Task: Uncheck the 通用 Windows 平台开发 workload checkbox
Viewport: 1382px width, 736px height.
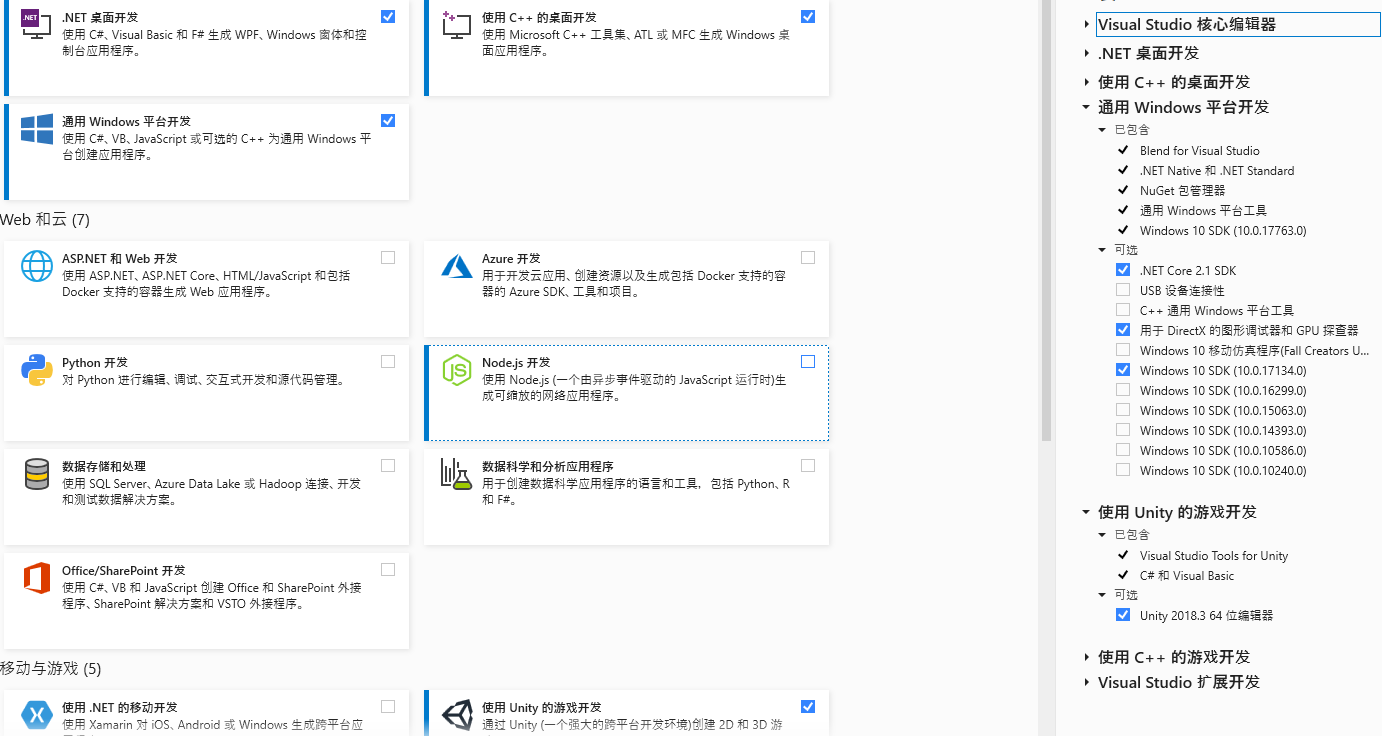Action: (388, 121)
